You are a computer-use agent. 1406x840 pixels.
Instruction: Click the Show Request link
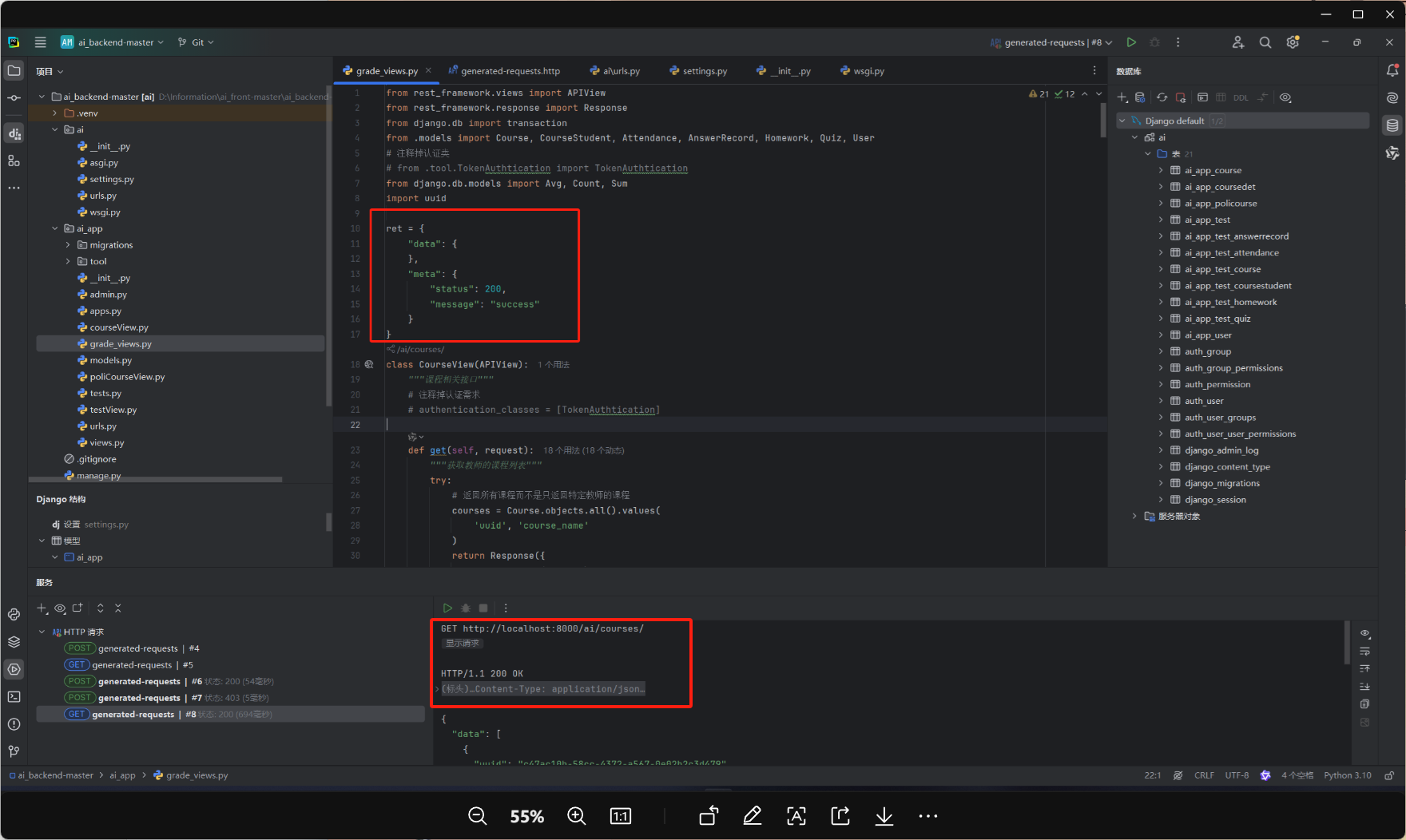point(463,644)
